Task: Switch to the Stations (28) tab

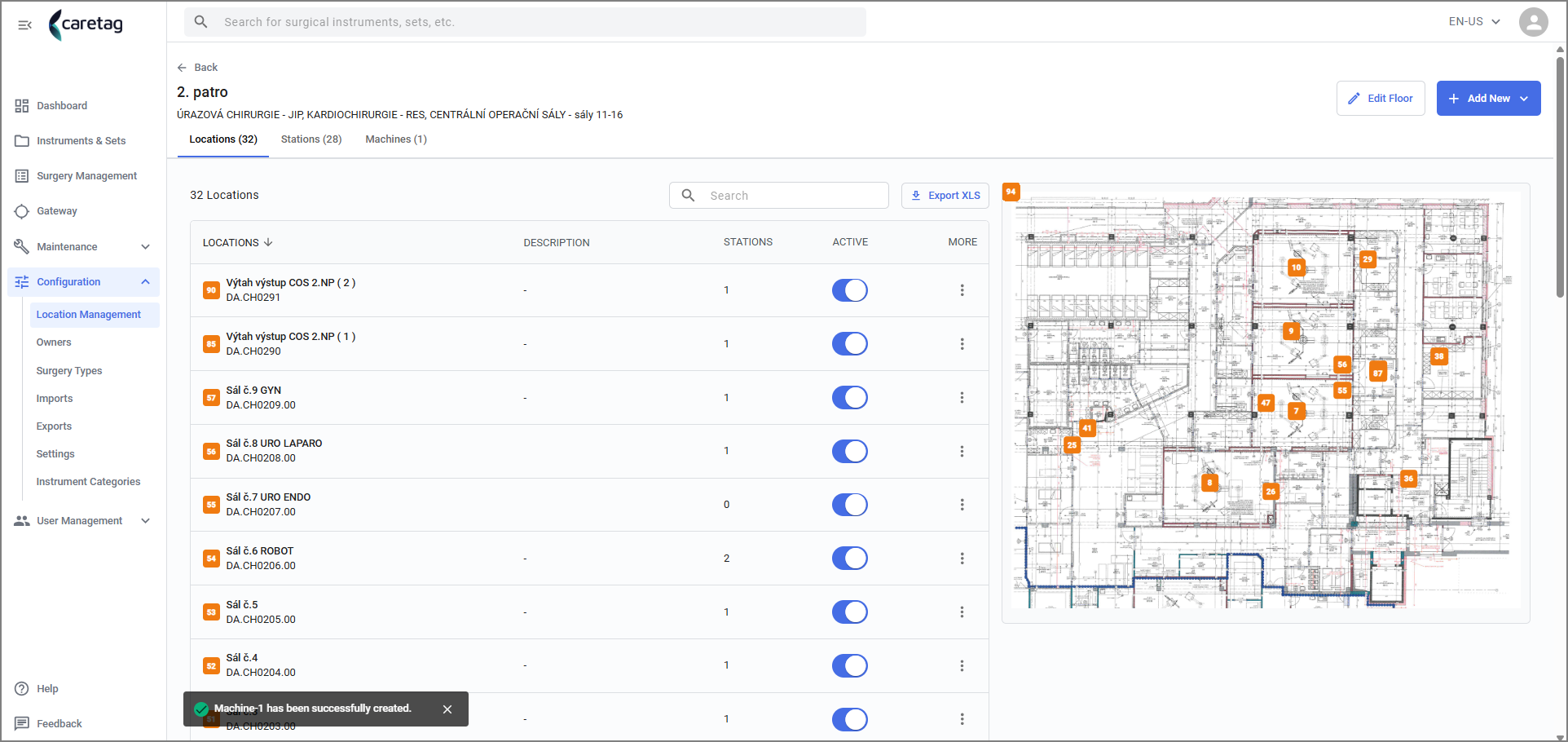Action: point(311,139)
